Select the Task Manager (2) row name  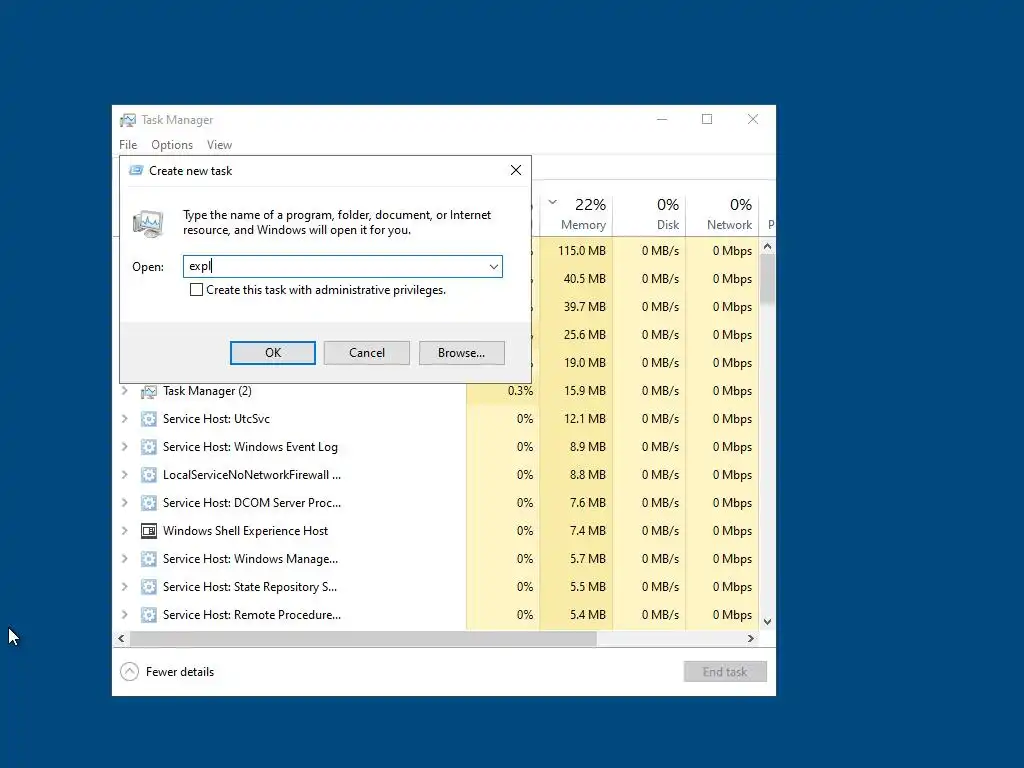[x=207, y=391]
